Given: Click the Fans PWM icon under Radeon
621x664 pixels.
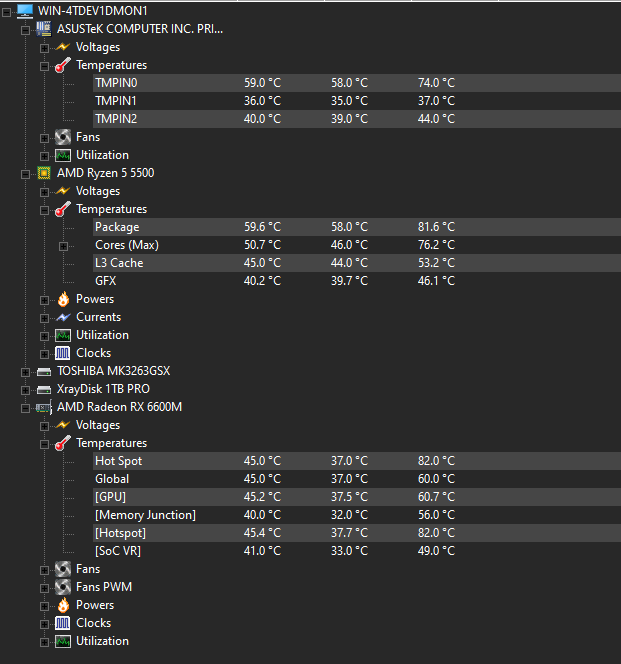Looking at the screenshot, I should pos(63,587).
